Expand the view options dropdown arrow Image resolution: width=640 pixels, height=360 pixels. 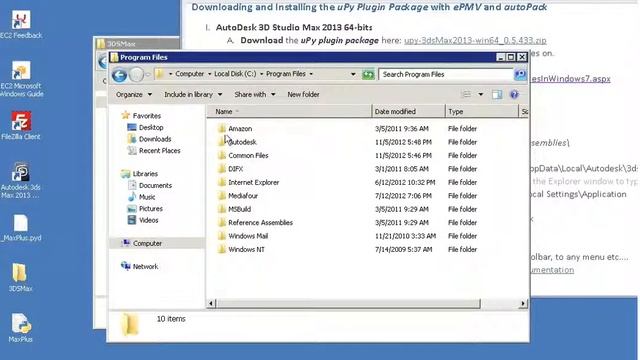481,94
